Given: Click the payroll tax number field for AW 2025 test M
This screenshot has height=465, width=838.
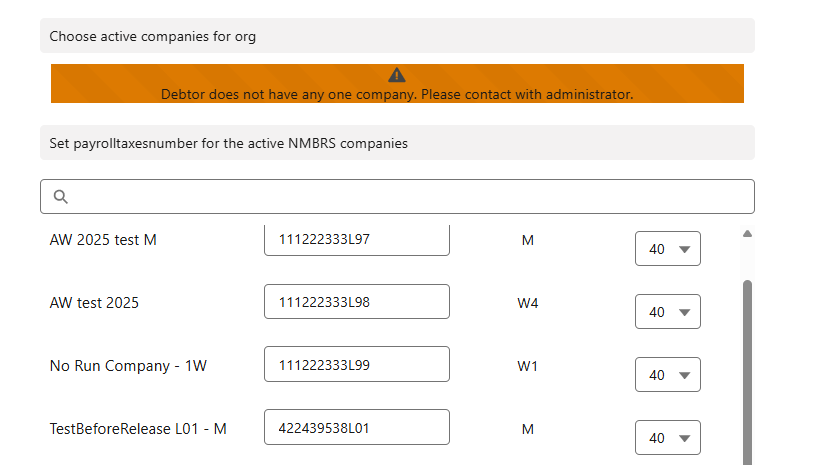Looking at the screenshot, I should click(x=357, y=240).
